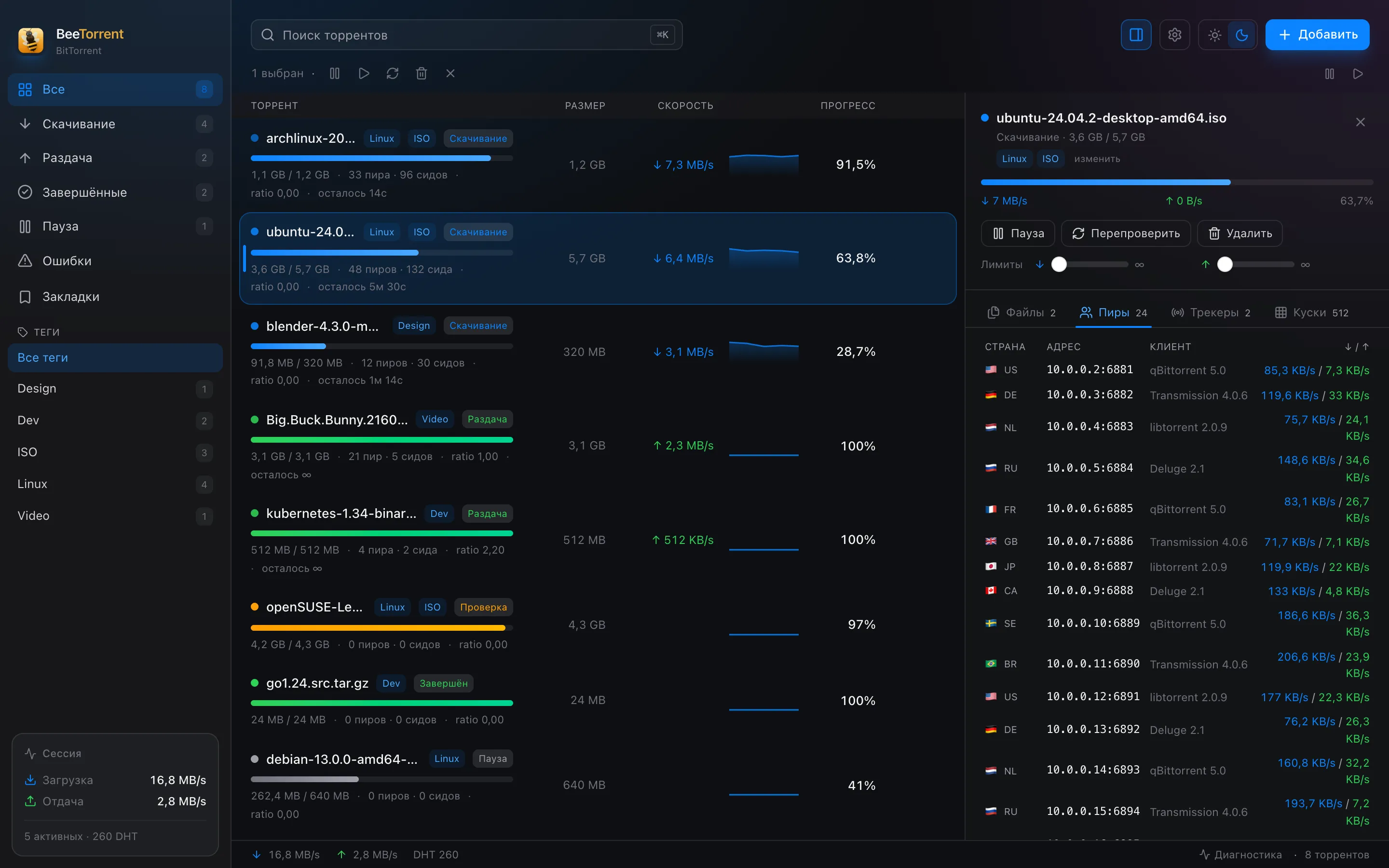The width and height of the screenshot is (1389, 868).
Task: Pause selected torrents in selection toolbar
Action: point(335,73)
